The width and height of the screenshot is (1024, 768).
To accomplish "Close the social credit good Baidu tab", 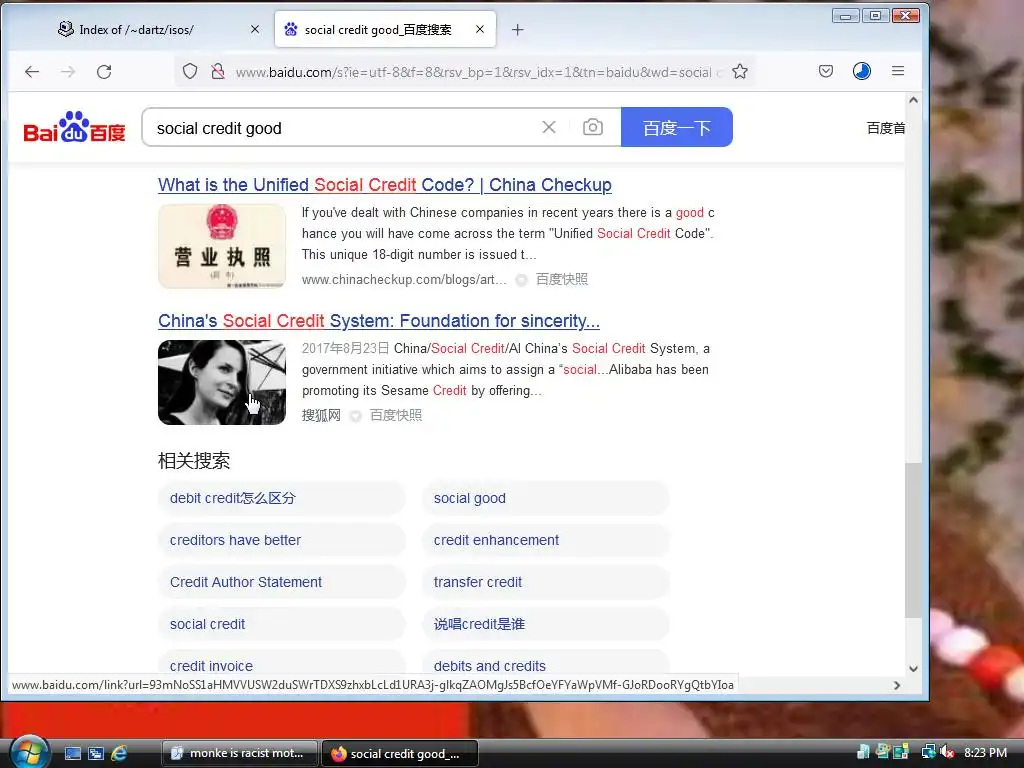I will tap(480, 29).
